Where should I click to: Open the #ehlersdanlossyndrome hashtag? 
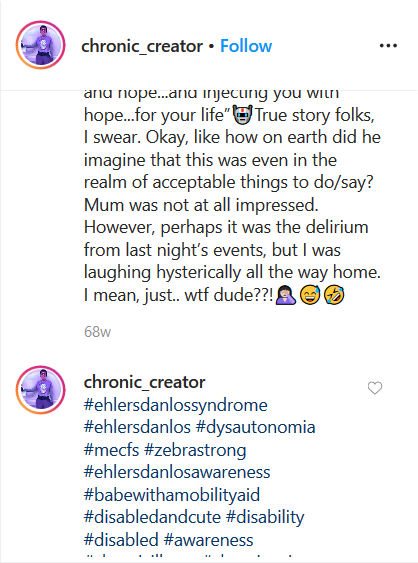coord(176,405)
